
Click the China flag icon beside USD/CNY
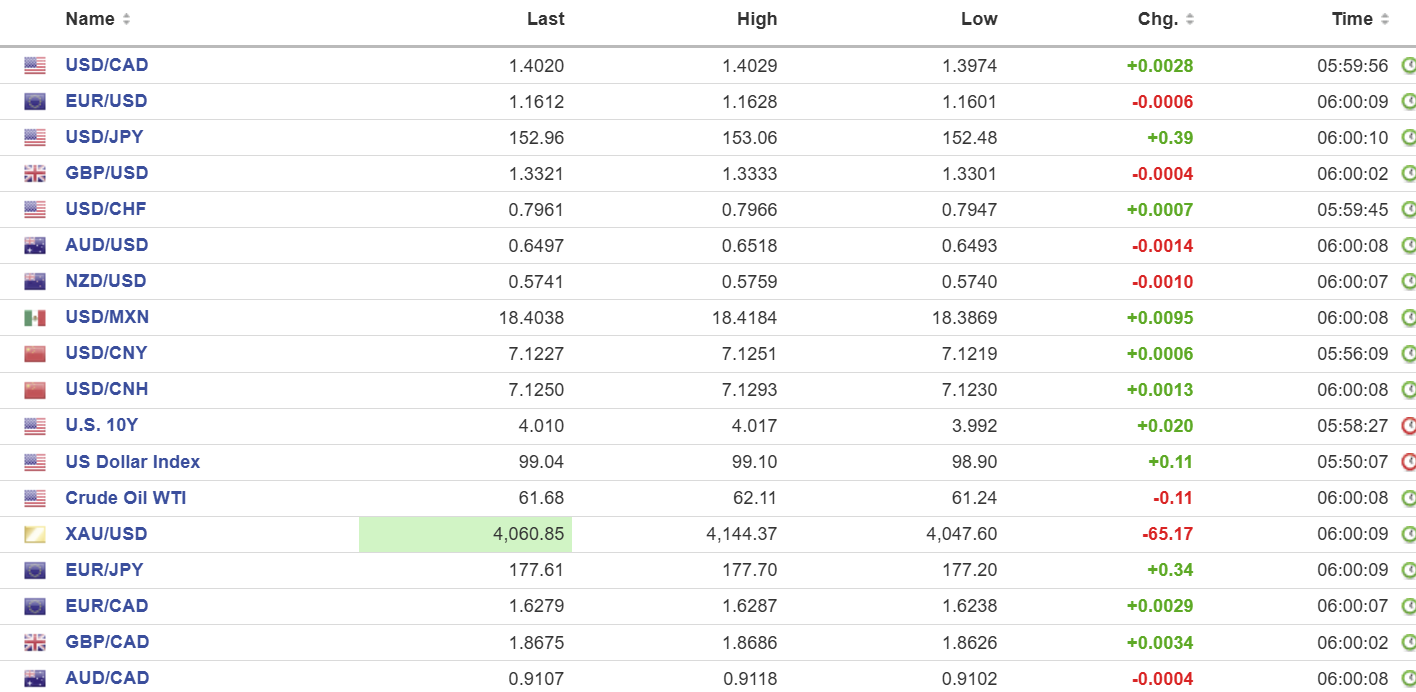point(35,354)
